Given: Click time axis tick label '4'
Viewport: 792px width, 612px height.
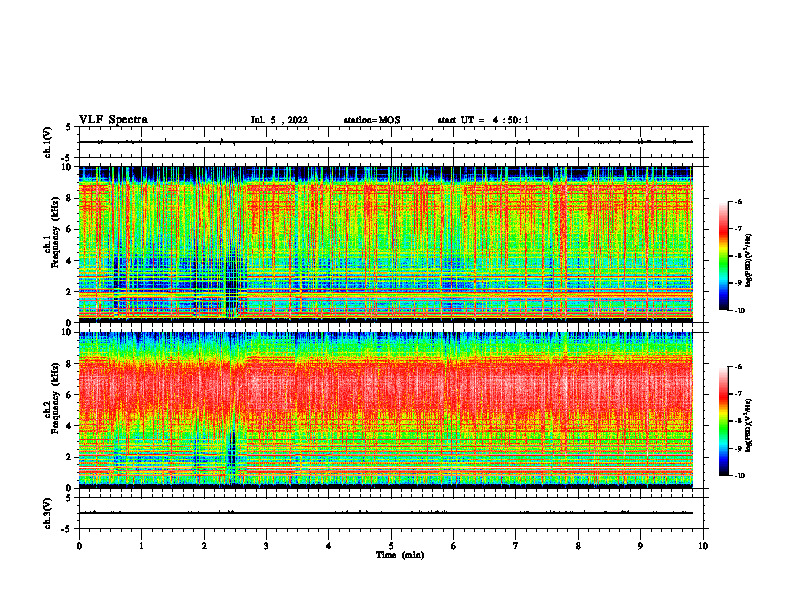Looking at the screenshot, I should coord(329,546).
